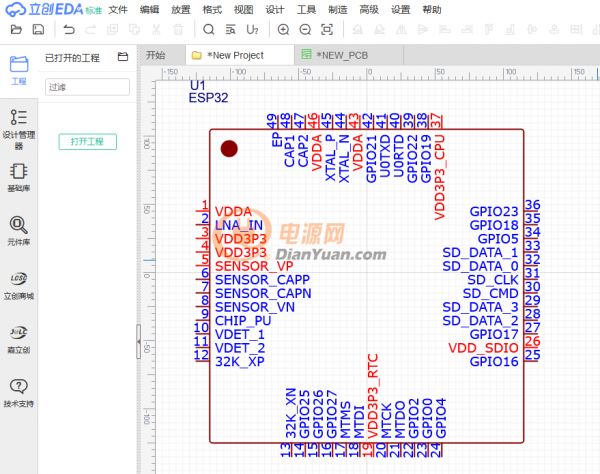Open the 文件 menu

(118, 10)
